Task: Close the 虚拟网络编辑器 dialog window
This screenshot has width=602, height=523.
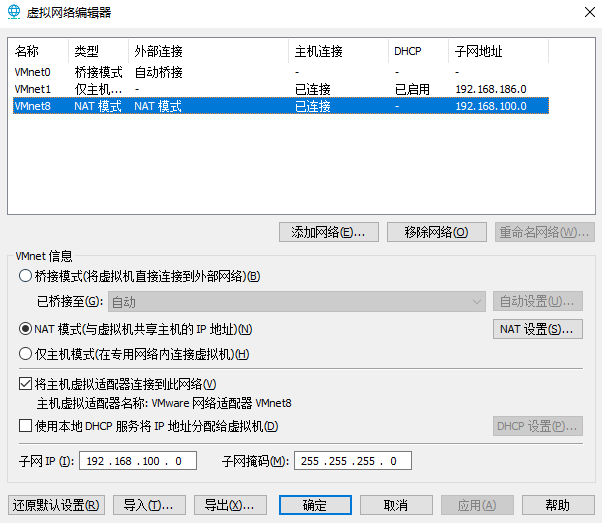Action: point(589,12)
